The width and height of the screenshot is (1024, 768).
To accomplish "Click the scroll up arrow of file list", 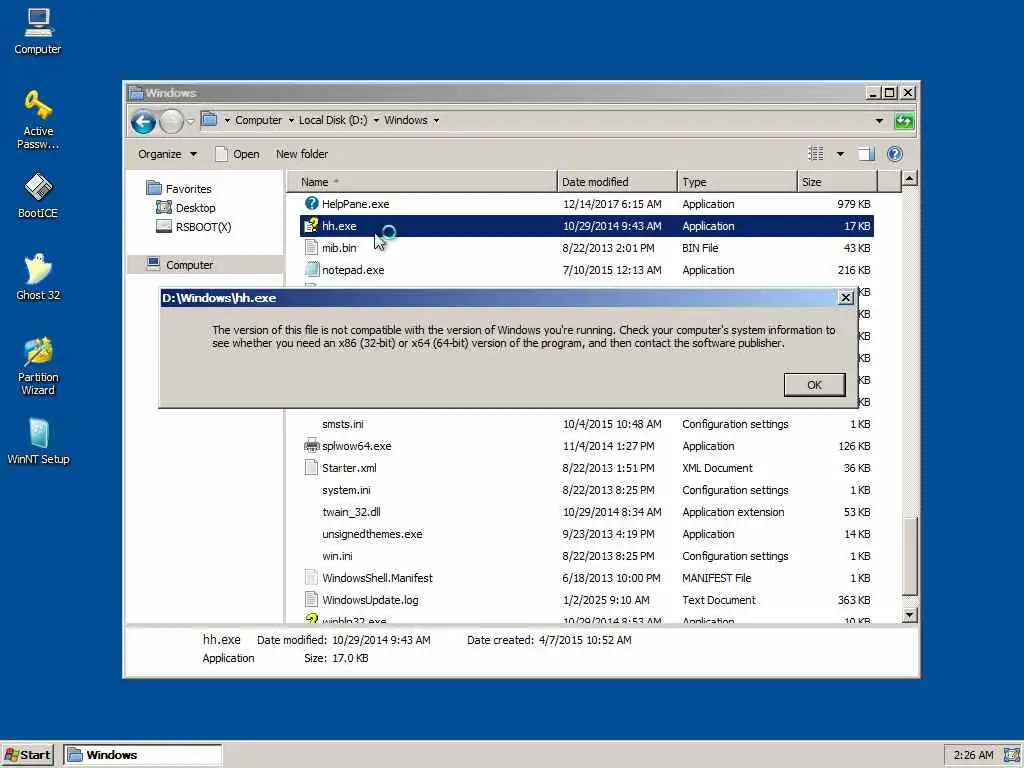I will 910,178.
